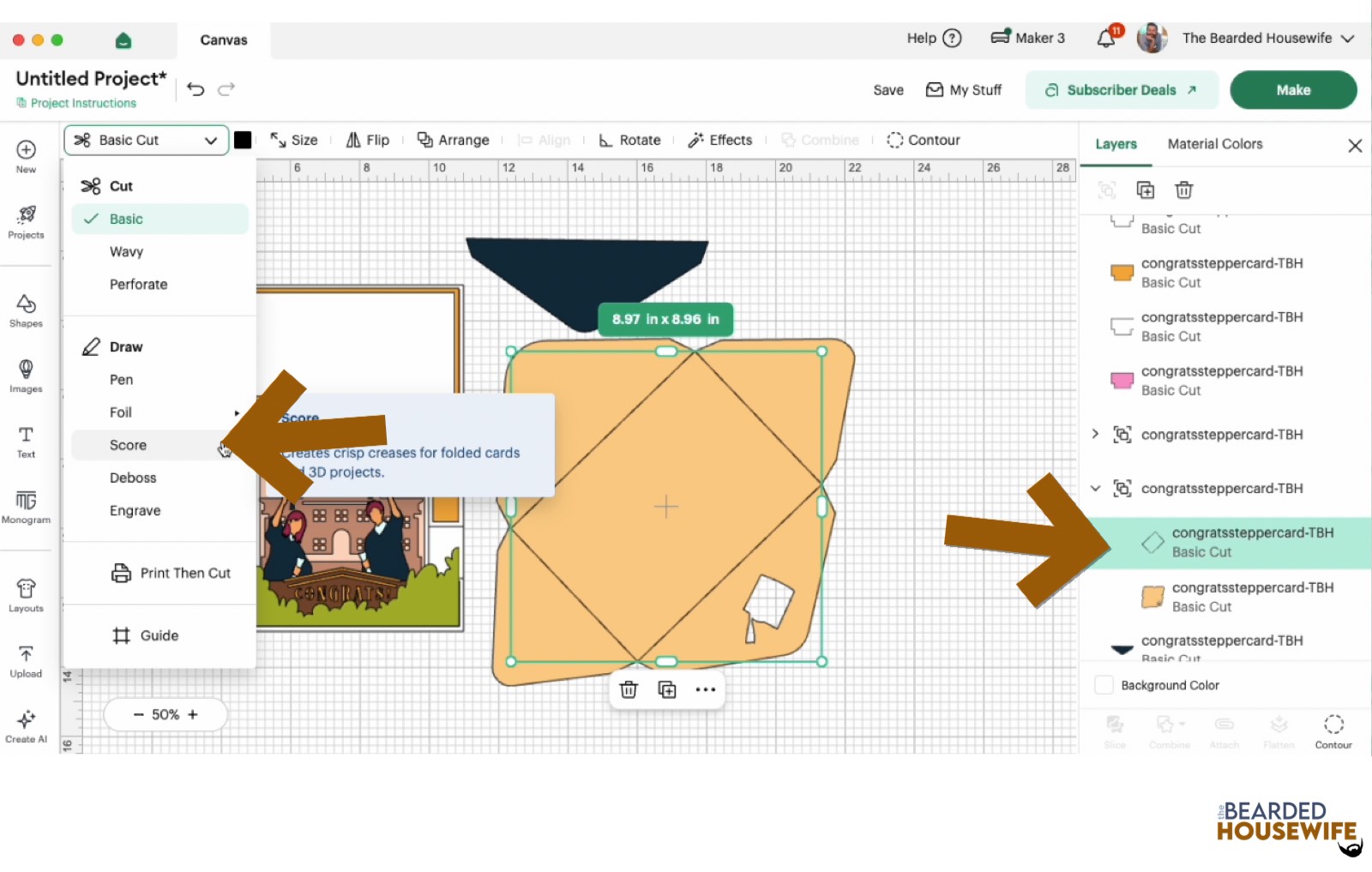Open The Bearded Housewife account dropdown
The height and width of the screenshot is (872, 1372).
click(x=1267, y=38)
